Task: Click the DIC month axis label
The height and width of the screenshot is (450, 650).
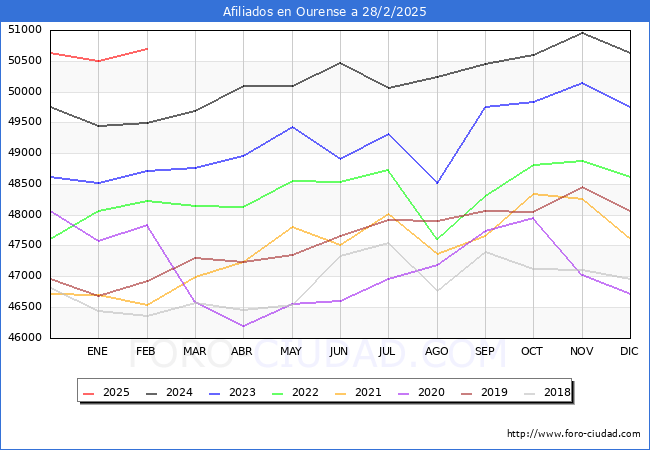Action: point(629,351)
